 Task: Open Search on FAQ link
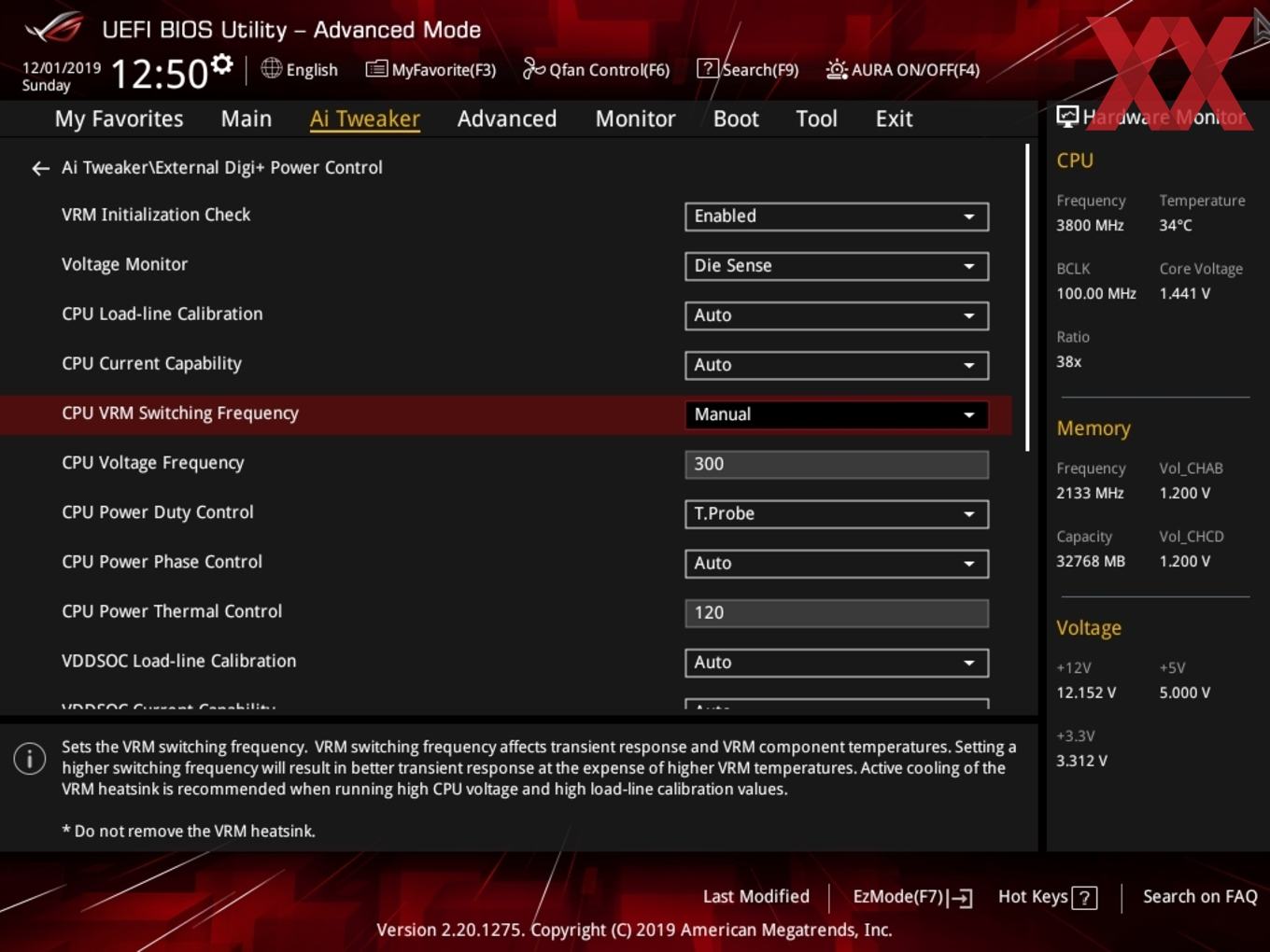(1200, 897)
